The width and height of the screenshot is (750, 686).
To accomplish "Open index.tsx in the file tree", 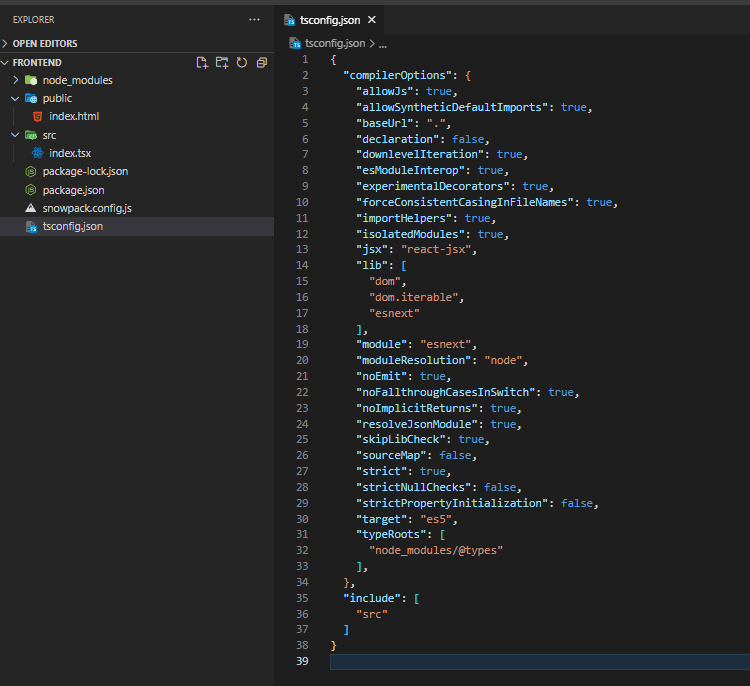I will (x=70, y=153).
